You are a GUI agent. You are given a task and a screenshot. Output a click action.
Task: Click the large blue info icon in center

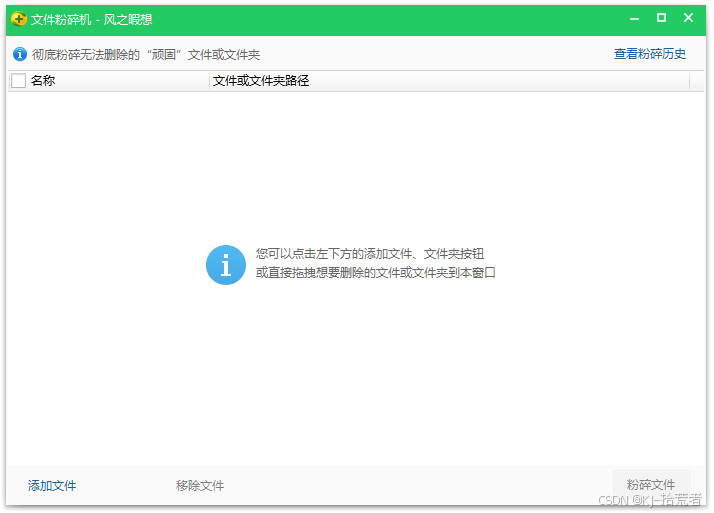click(x=226, y=264)
